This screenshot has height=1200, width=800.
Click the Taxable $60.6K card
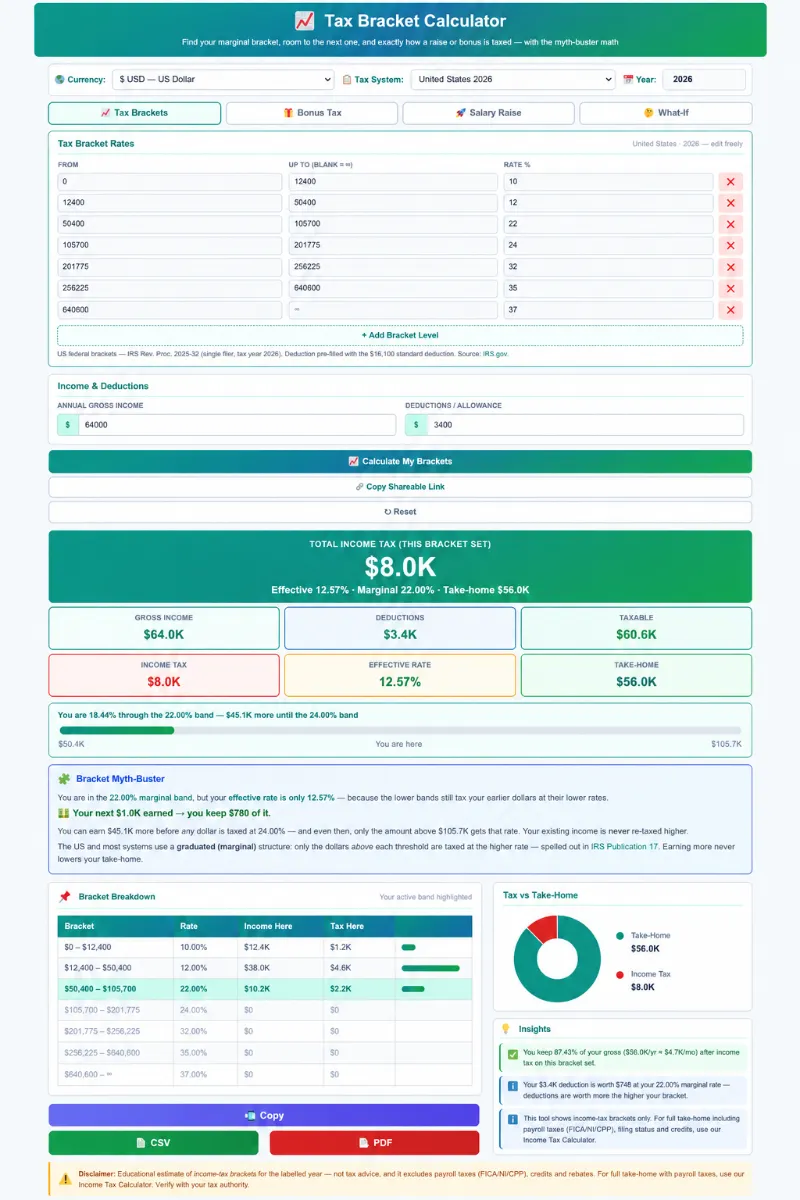(x=636, y=628)
